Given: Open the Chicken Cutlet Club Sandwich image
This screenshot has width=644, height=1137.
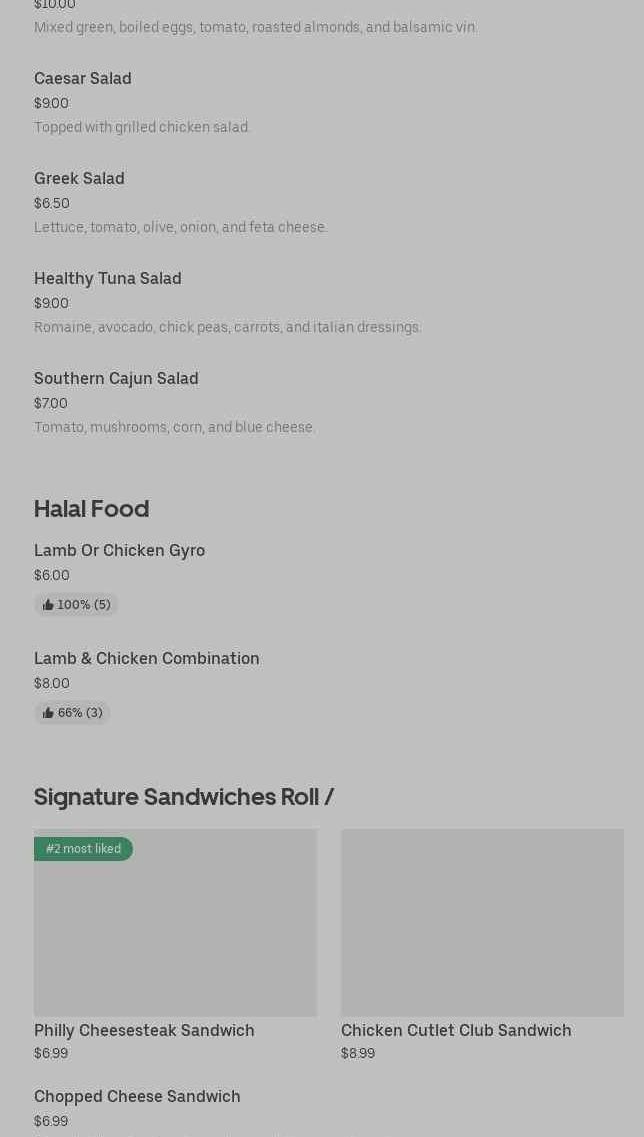Looking at the screenshot, I should pyautogui.click(x=482, y=922).
